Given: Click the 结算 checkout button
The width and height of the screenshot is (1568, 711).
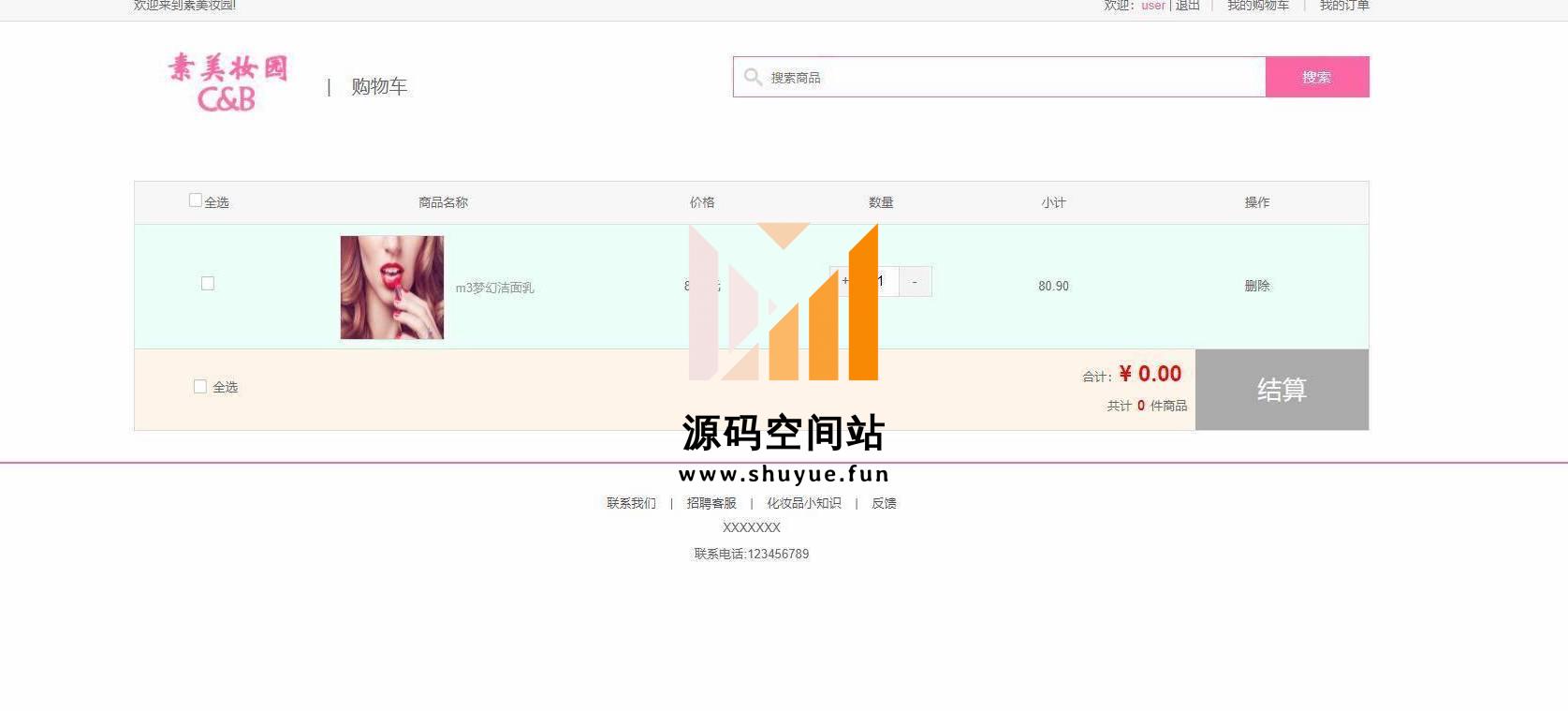Looking at the screenshot, I should (1282, 390).
